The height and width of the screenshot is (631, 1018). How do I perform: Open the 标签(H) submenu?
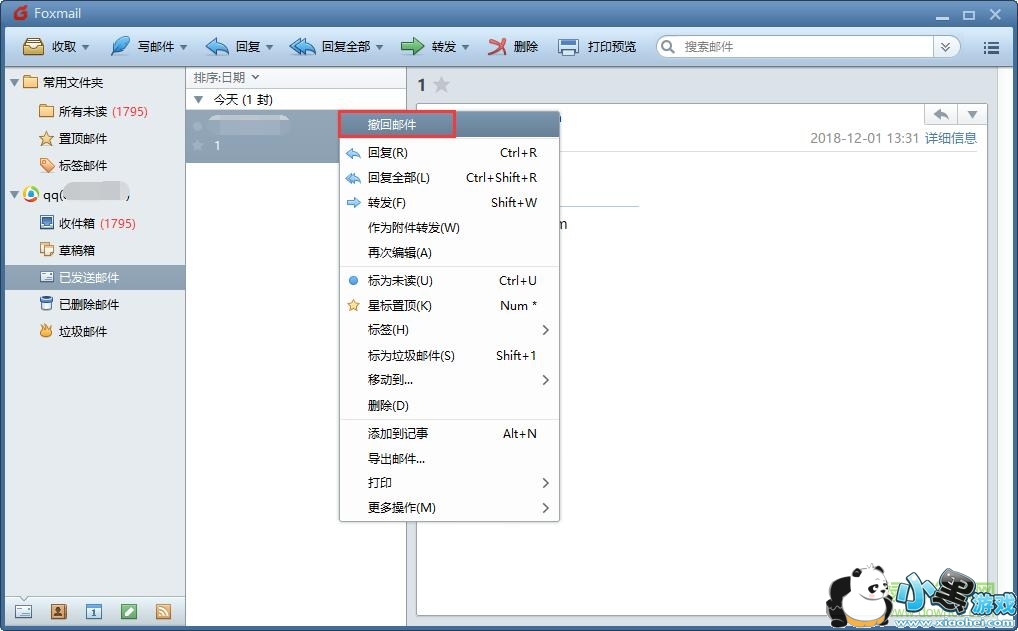449,330
